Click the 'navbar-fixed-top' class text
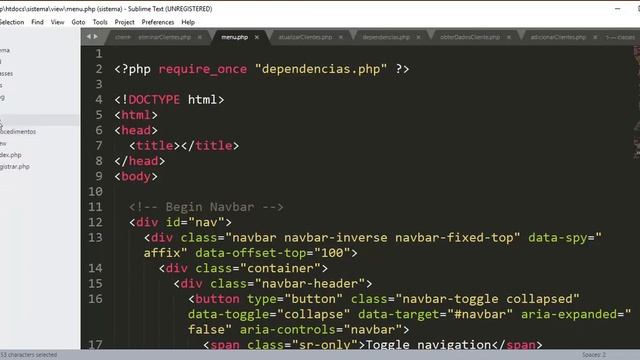 click(x=454, y=238)
